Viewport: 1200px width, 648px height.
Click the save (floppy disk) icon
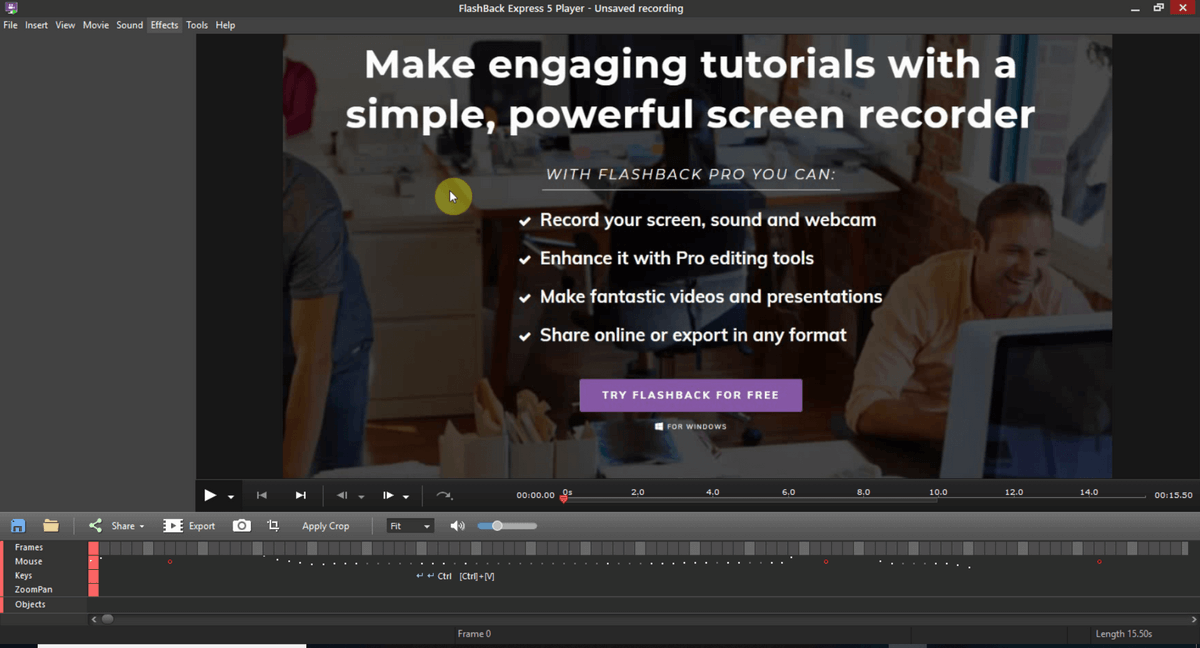tap(18, 526)
